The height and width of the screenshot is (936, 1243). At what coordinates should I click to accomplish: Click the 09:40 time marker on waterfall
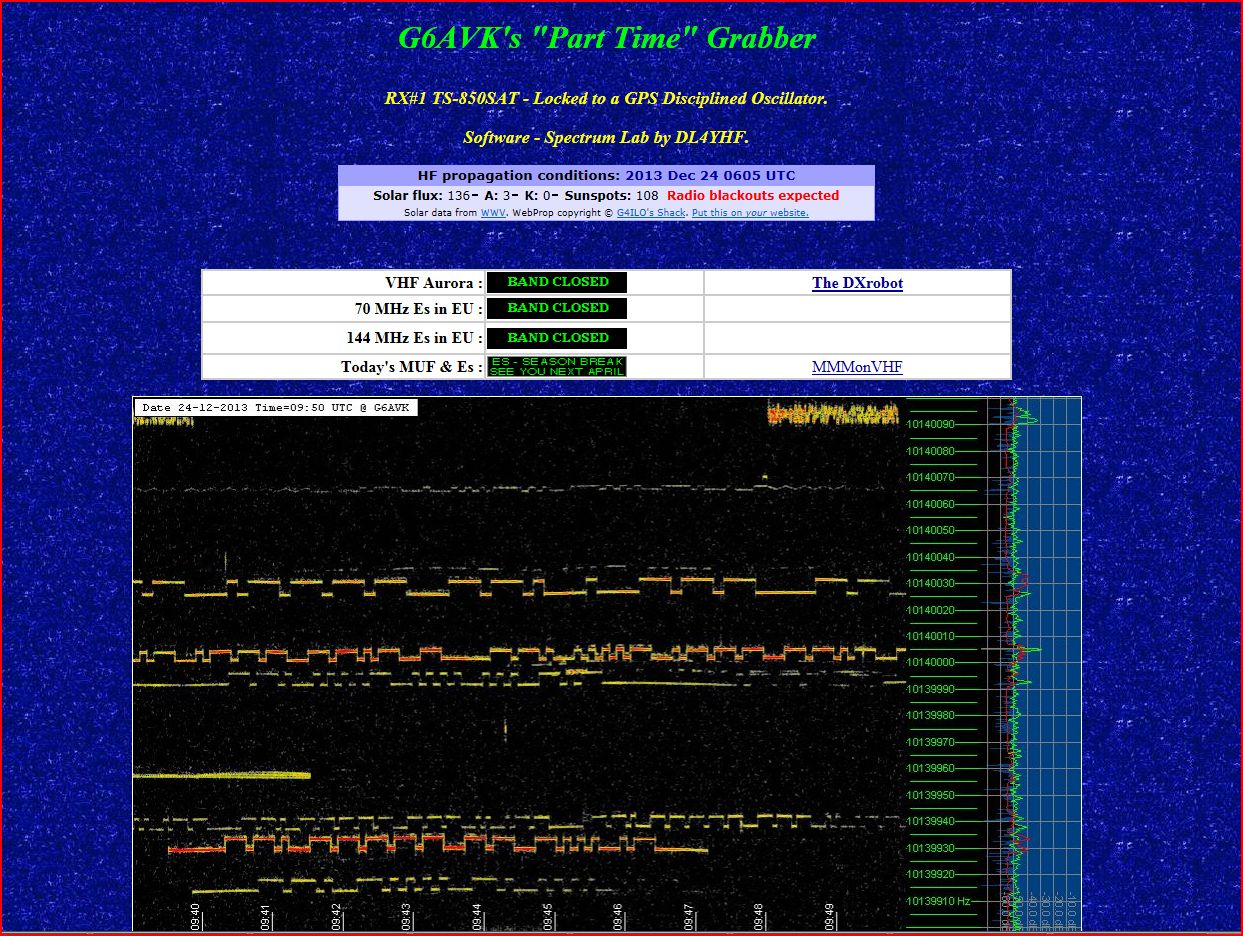195,916
